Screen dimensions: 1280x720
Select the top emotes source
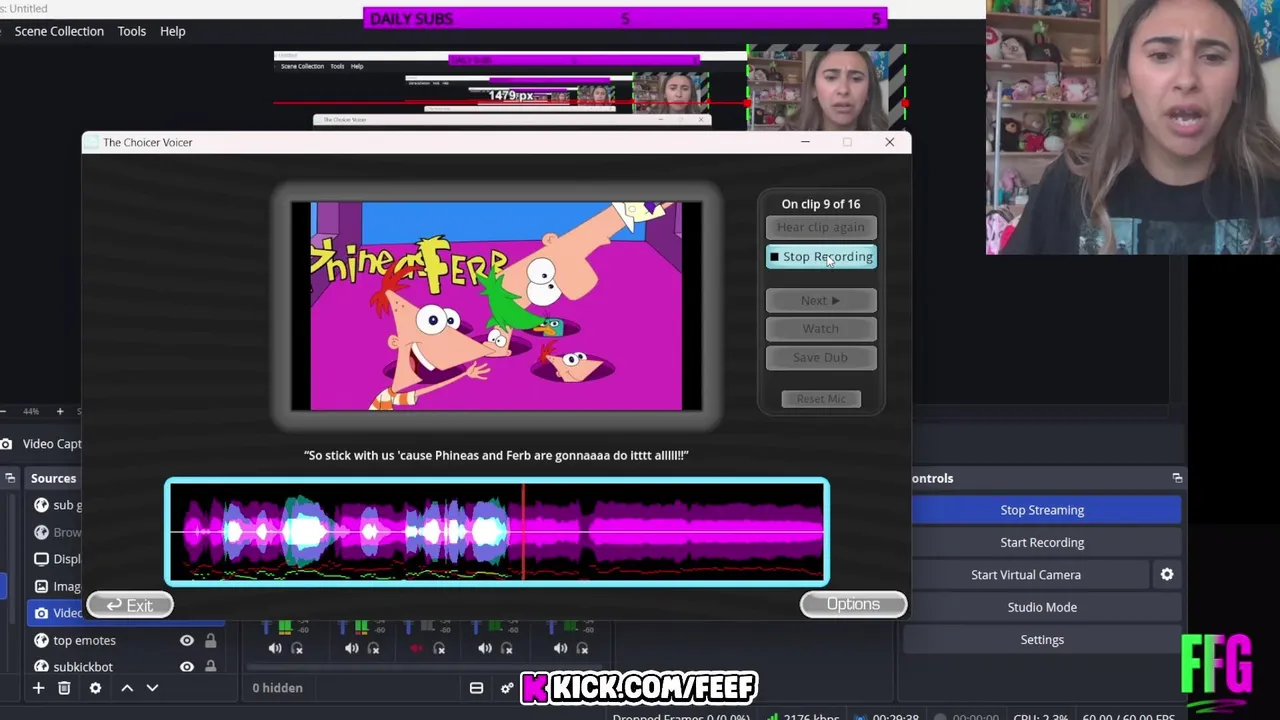click(84, 640)
